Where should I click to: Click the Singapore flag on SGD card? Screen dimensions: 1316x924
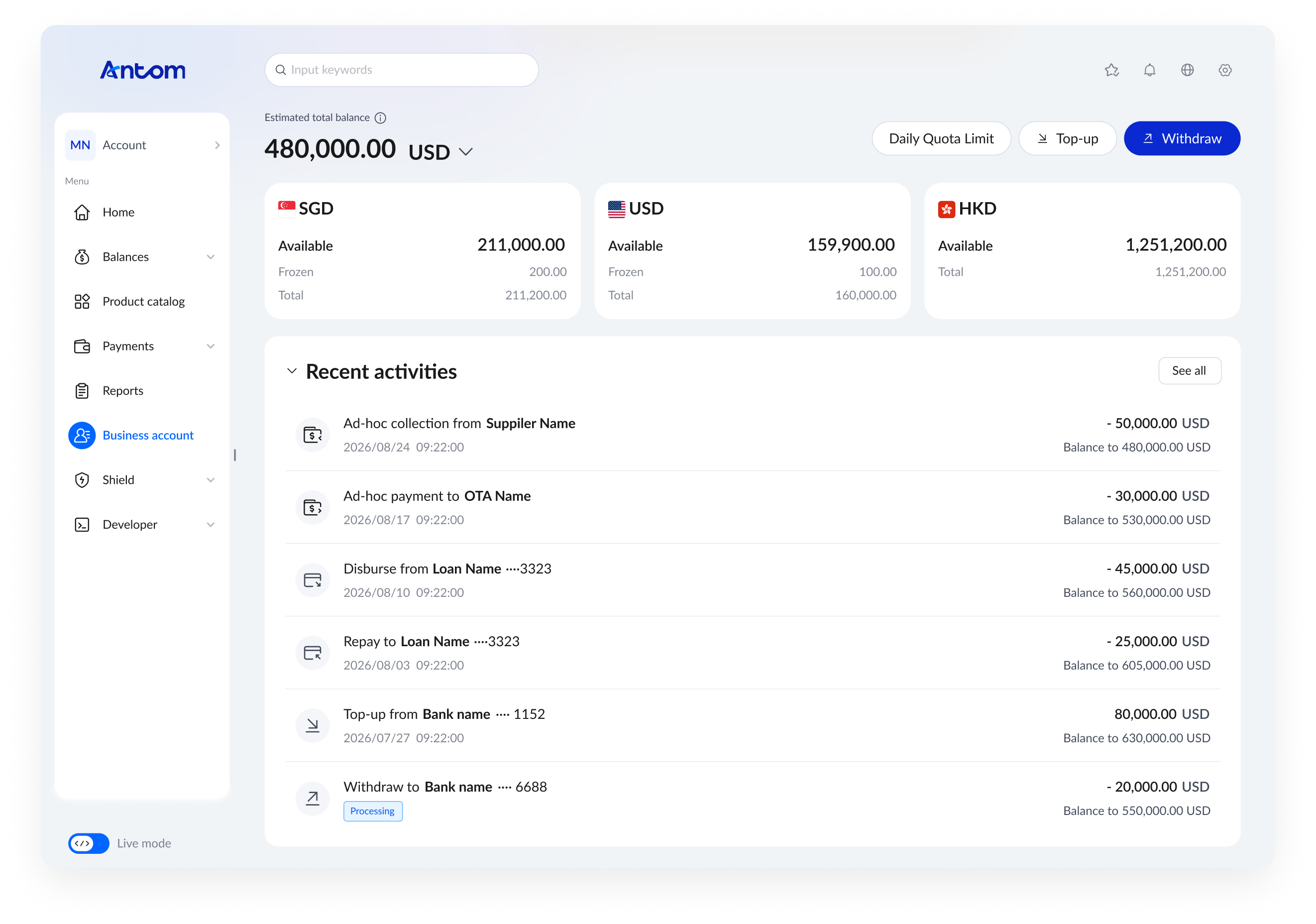[287, 209]
